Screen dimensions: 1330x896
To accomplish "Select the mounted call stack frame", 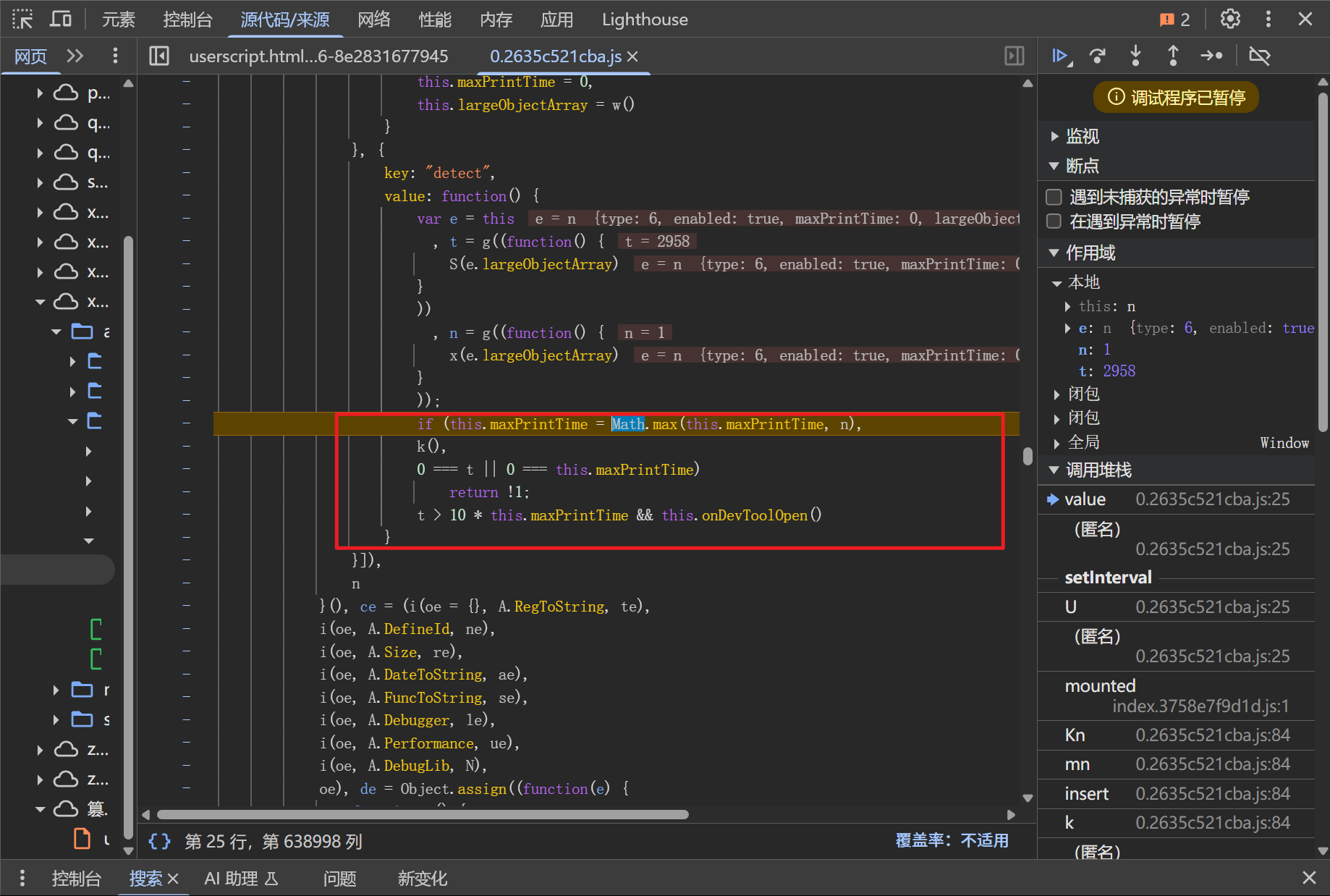I will coord(1100,685).
